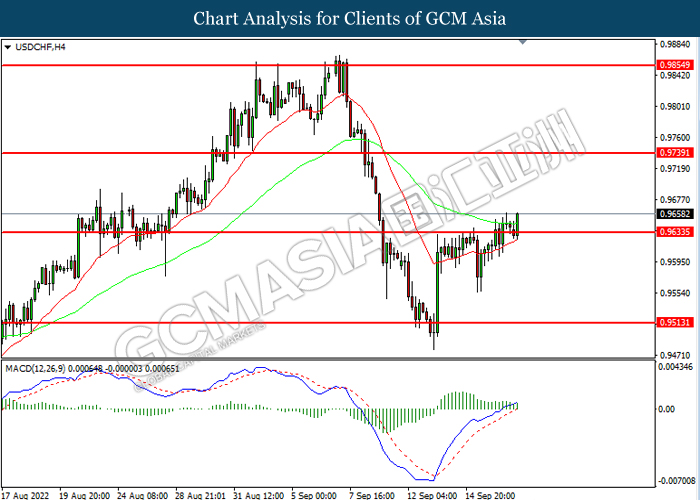Click the MACD scale value -0.007008
The height and width of the screenshot is (500, 700).
click(x=677, y=480)
